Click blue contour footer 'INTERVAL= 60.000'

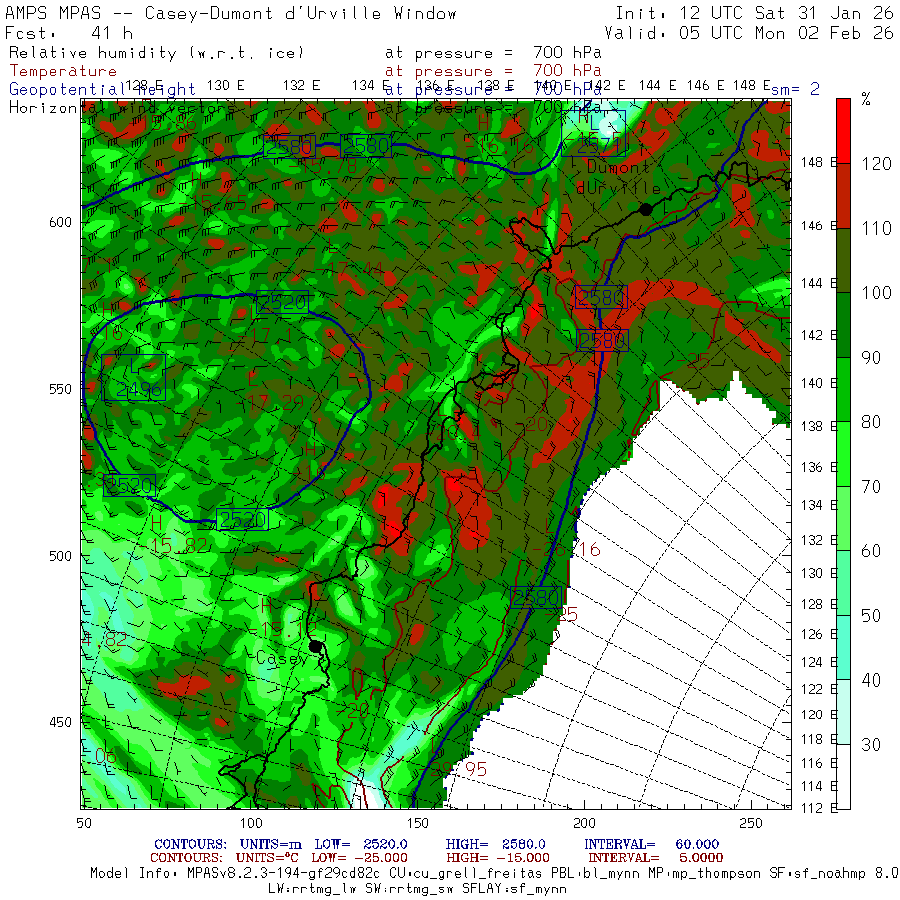651,844
